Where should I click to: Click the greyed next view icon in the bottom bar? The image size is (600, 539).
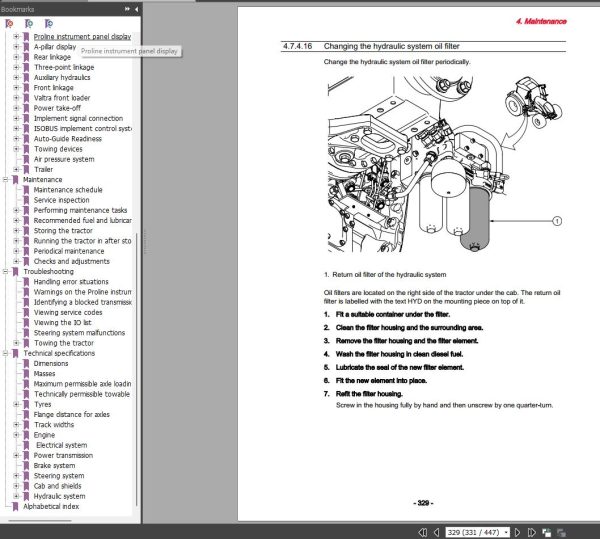click(561, 532)
